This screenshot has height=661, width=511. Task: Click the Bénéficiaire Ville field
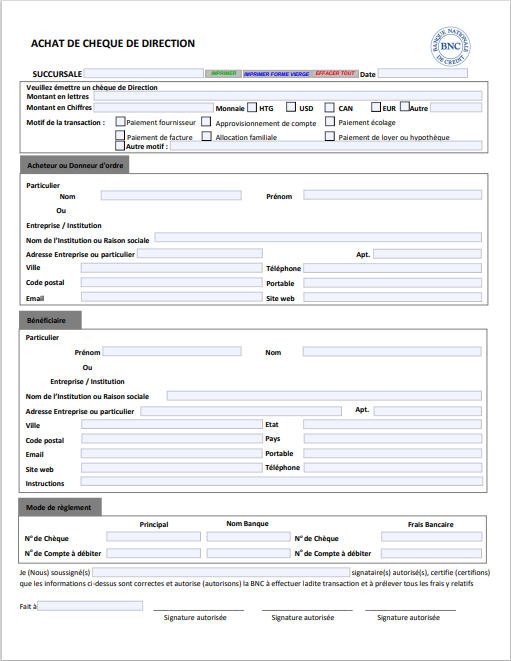(172, 424)
